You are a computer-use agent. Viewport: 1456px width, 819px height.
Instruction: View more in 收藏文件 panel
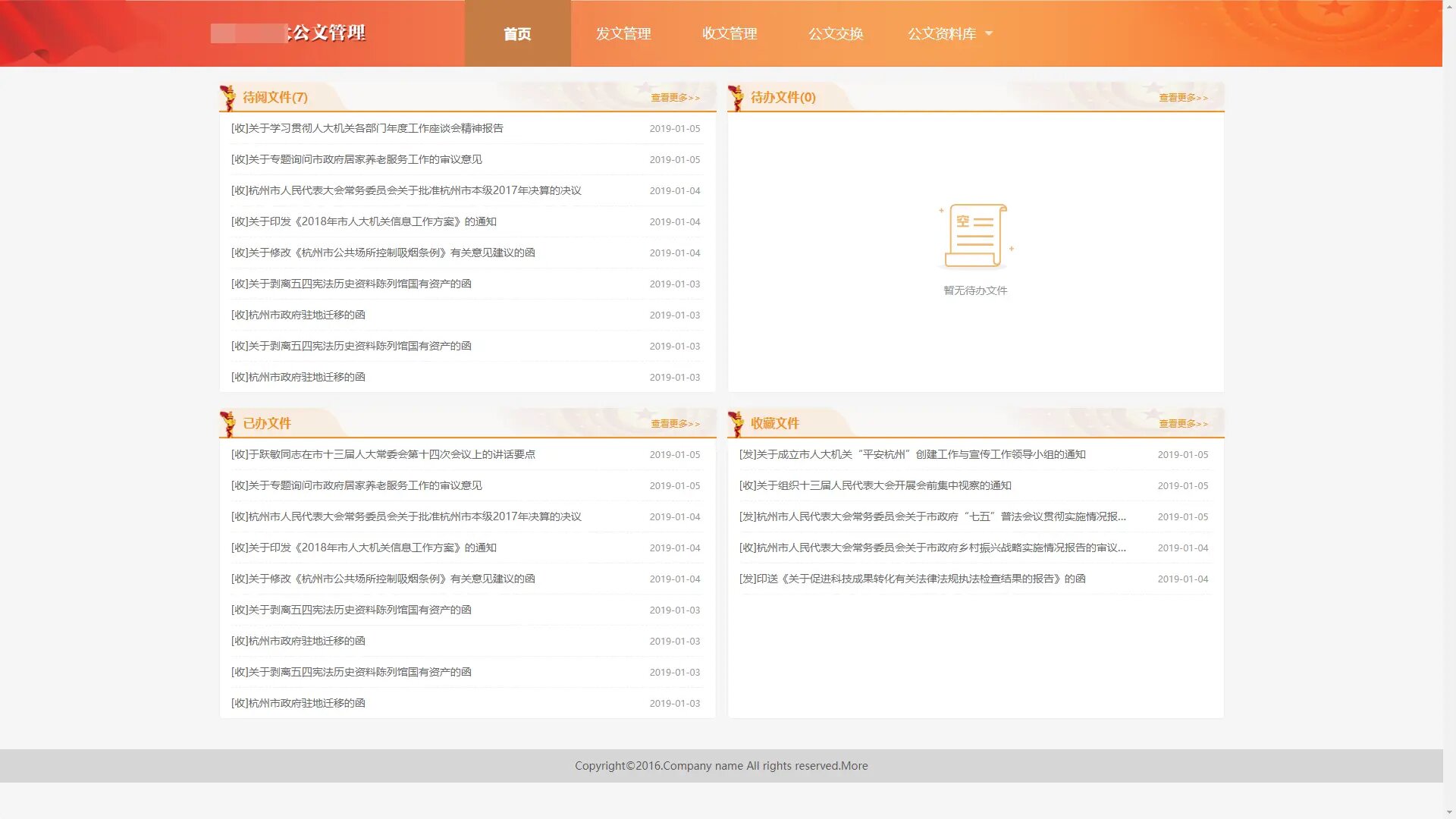pos(1183,424)
